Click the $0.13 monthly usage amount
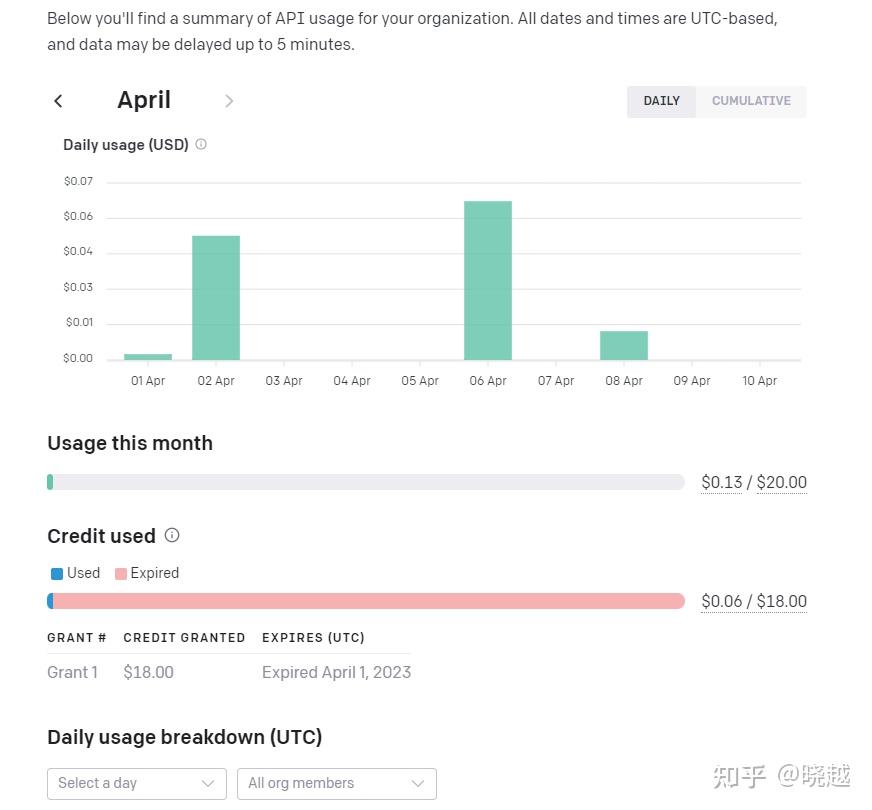The width and height of the screenshot is (872, 810). coord(721,482)
